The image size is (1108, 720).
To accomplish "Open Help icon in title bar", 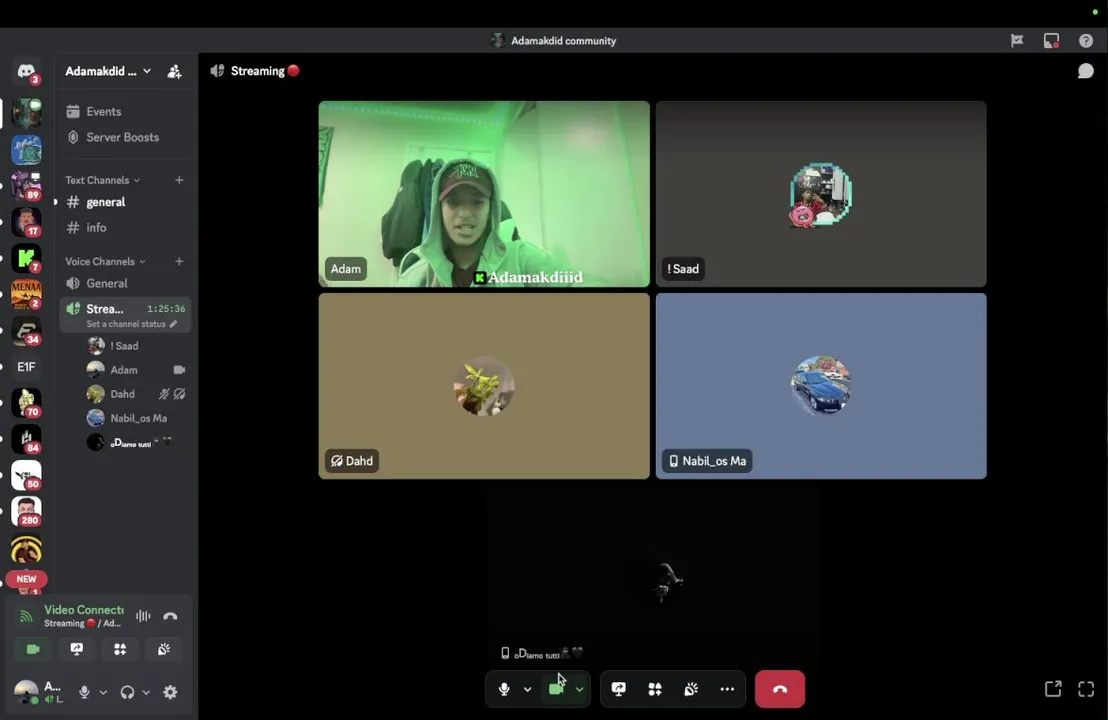I will pyautogui.click(x=1086, y=41).
